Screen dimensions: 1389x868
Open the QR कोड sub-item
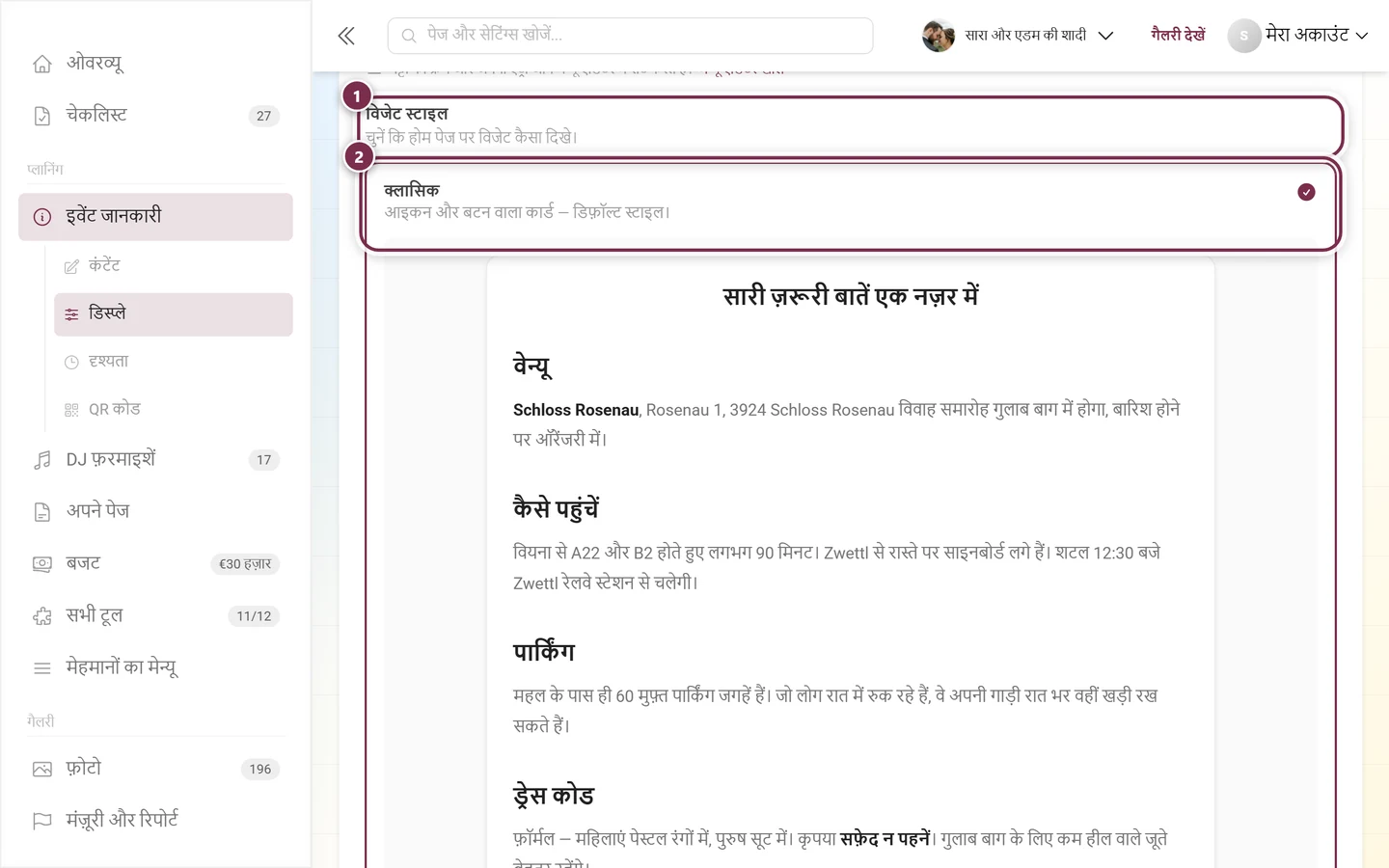[x=174, y=410]
